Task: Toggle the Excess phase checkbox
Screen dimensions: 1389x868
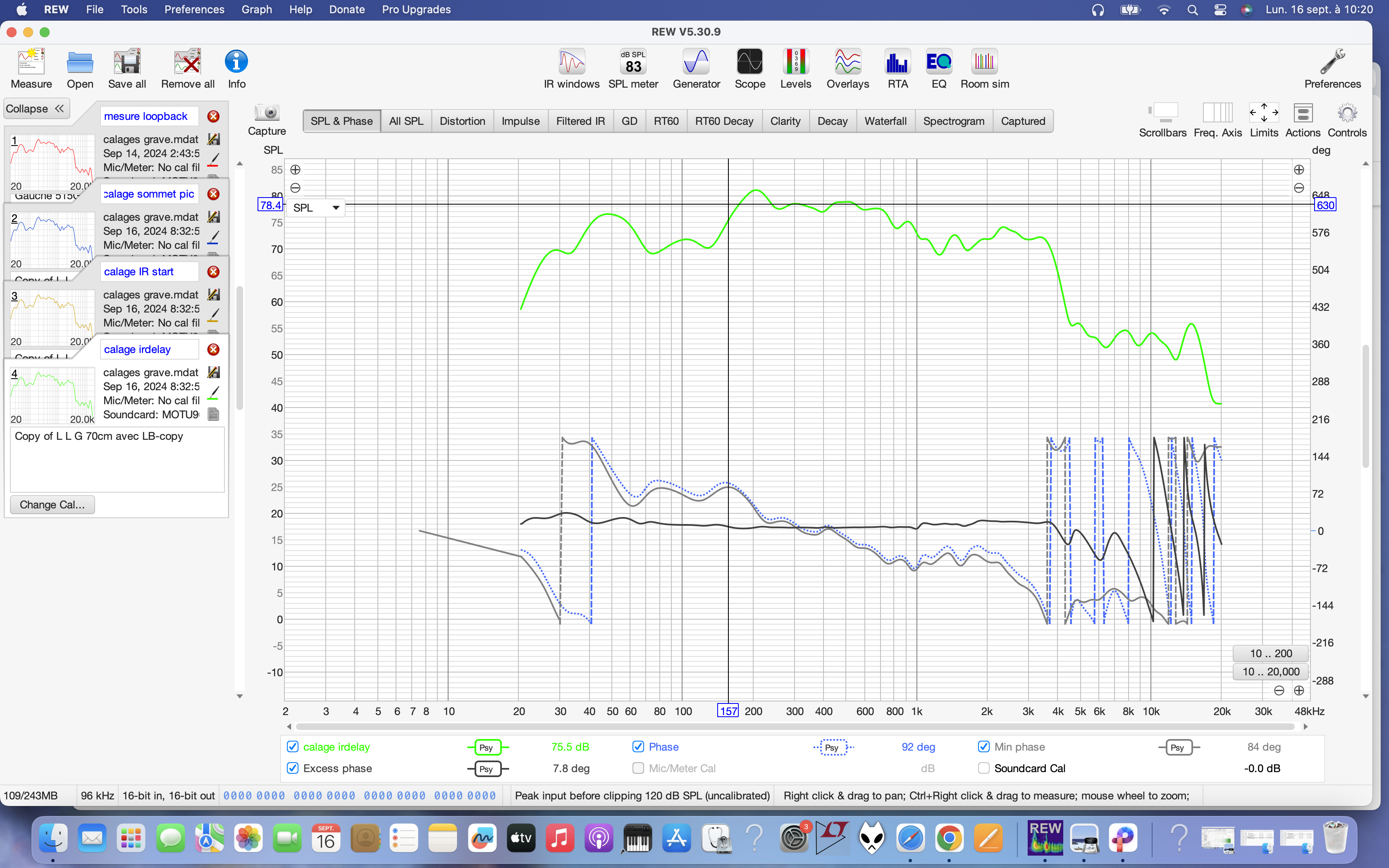Action: [x=293, y=768]
